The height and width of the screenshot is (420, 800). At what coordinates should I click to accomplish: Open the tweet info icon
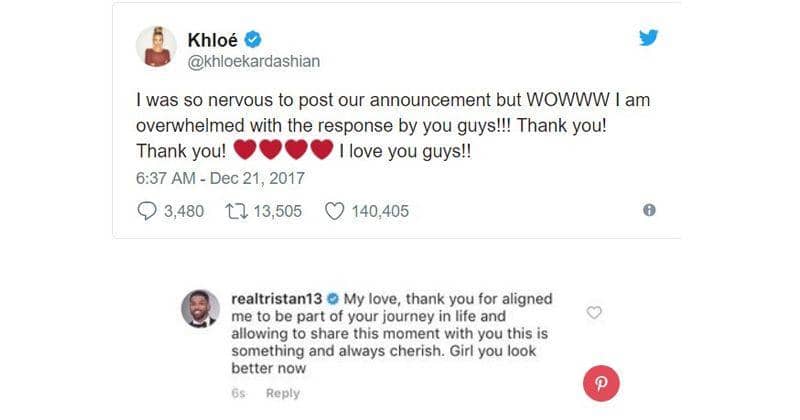point(649,211)
